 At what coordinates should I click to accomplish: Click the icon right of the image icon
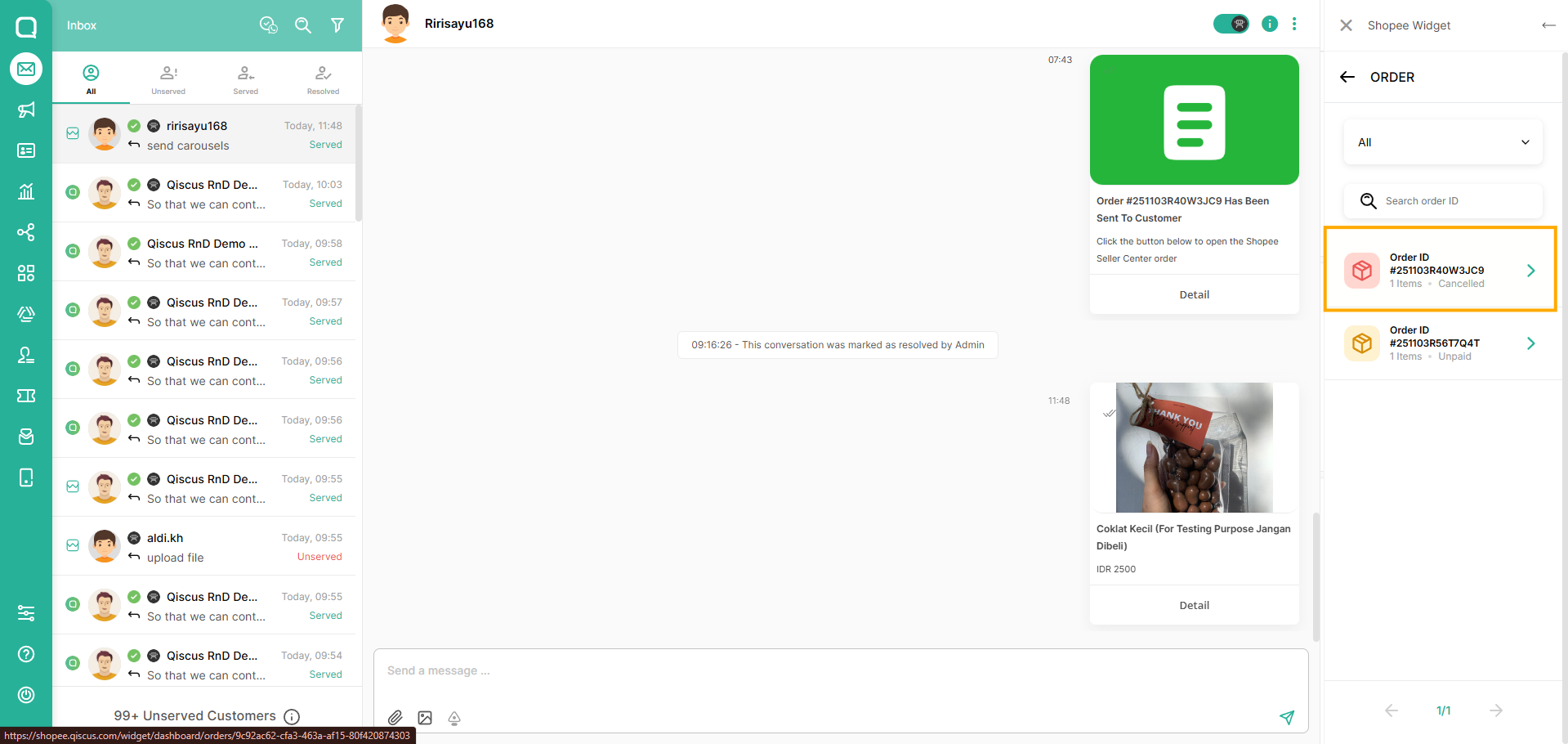454,718
